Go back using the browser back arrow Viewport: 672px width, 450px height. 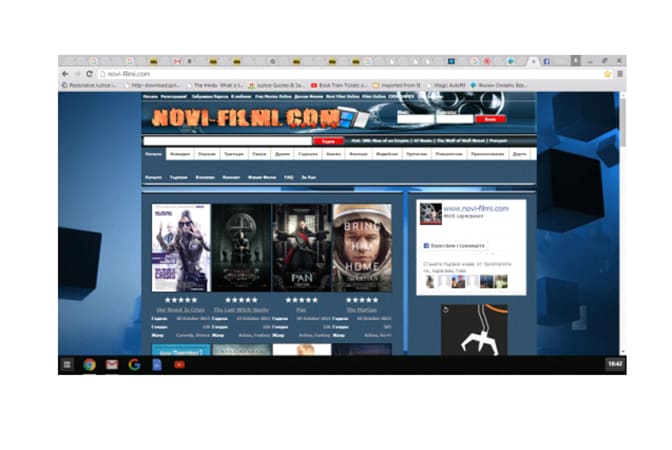[65, 74]
